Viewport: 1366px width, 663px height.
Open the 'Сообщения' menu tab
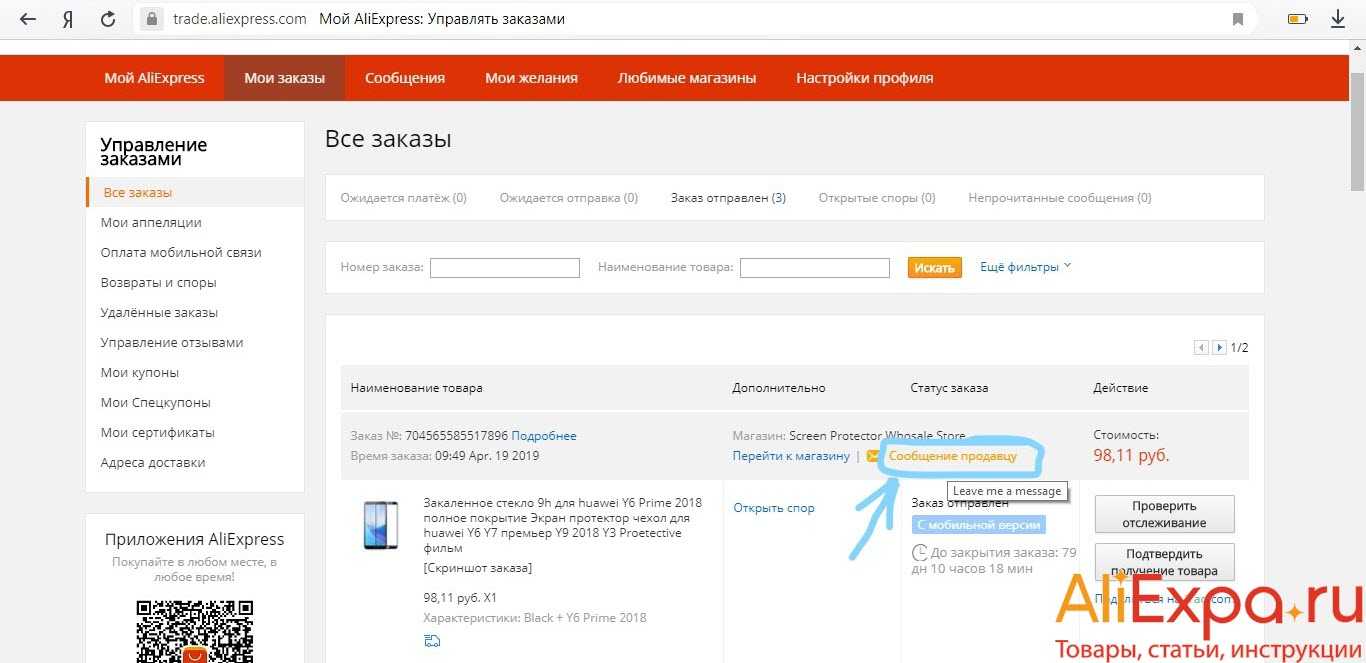(x=404, y=78)
